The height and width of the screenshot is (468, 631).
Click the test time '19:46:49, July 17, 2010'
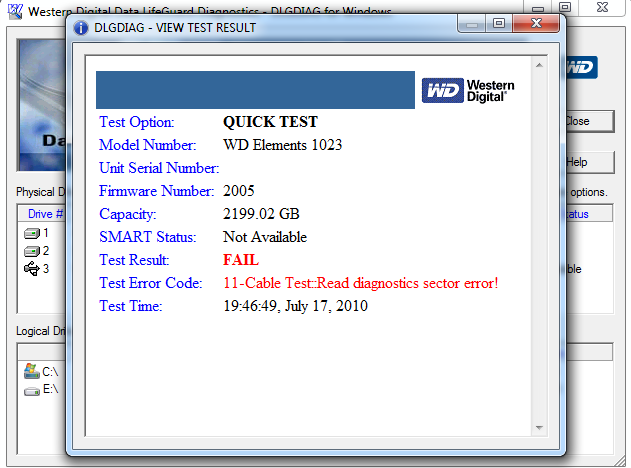tap(295, 306)
